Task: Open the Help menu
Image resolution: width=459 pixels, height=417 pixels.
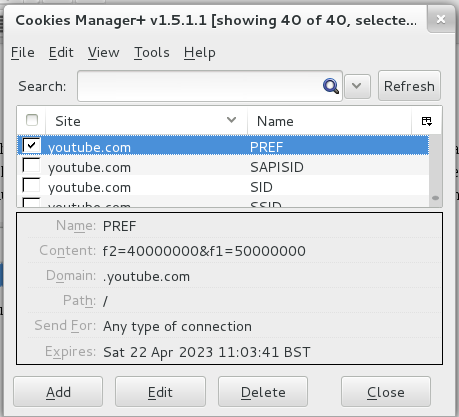Action: pyautogui.click(x=200, y=53)
